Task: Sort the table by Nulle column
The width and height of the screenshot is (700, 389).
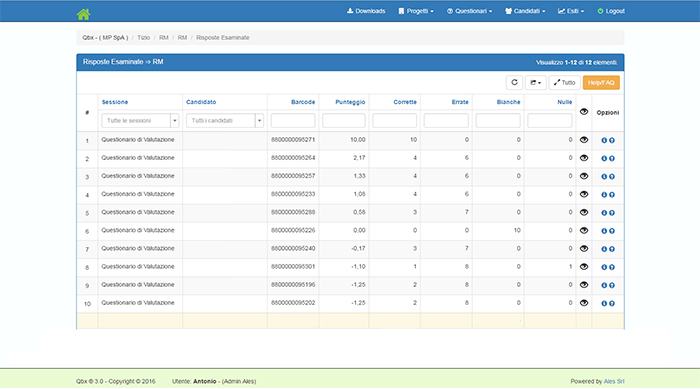Action: pos(565,102)
